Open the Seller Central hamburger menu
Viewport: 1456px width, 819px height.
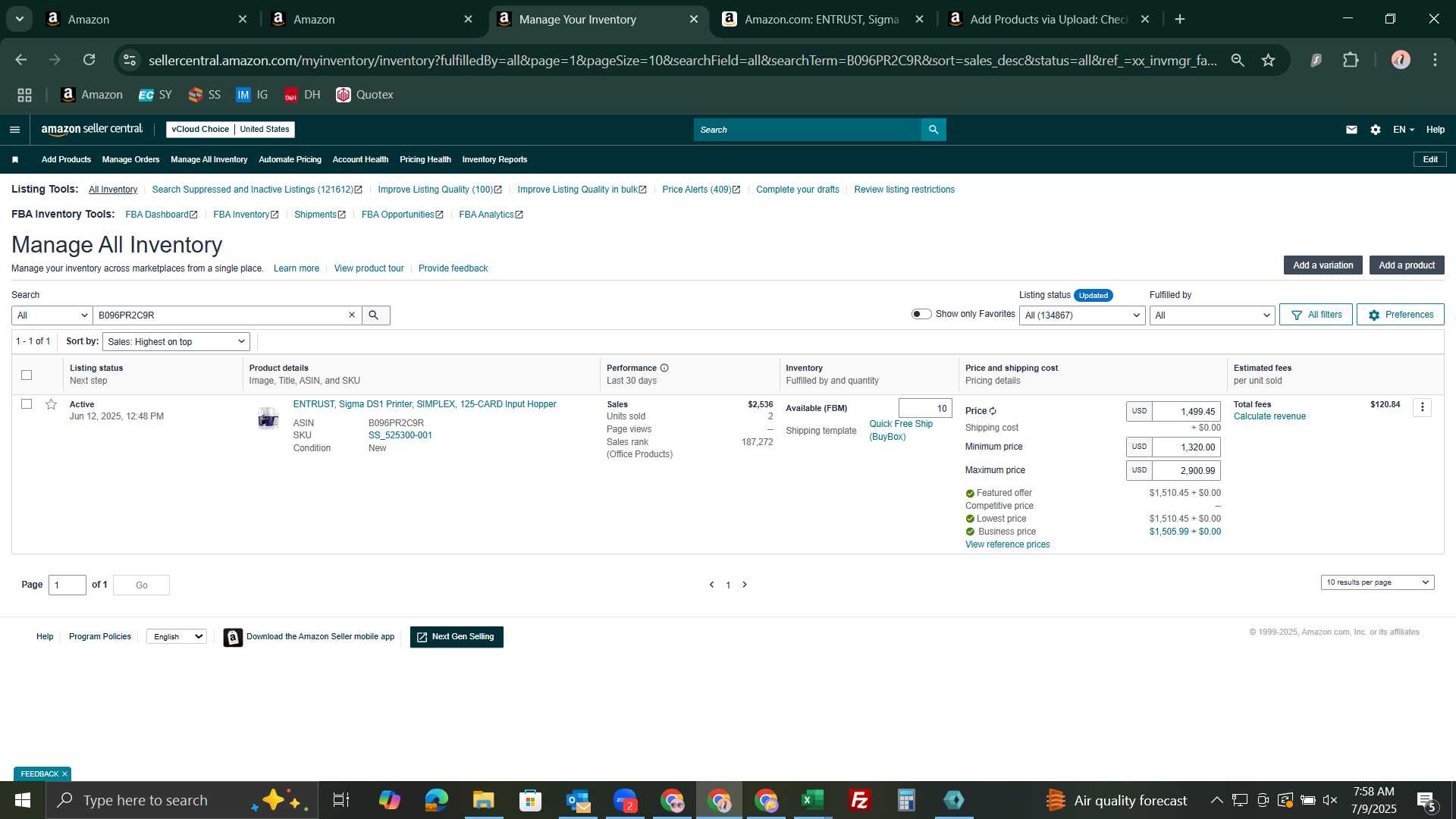14,130
